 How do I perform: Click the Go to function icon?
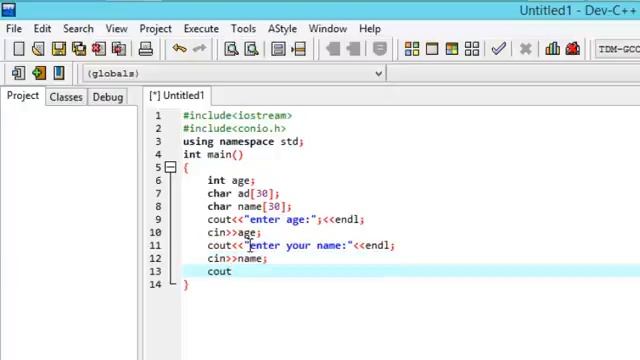pyautogui.click(x=278, y=49)
